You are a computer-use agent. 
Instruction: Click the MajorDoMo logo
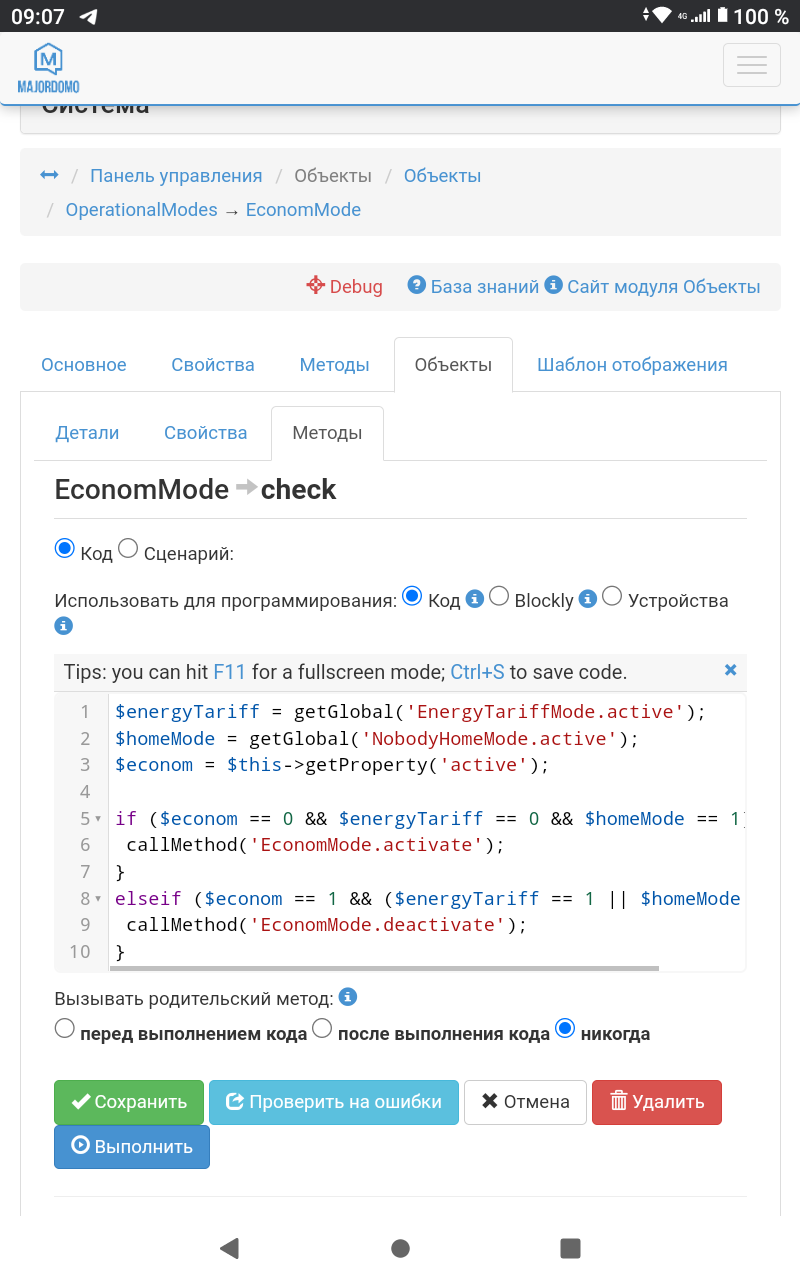click(49, 65)
